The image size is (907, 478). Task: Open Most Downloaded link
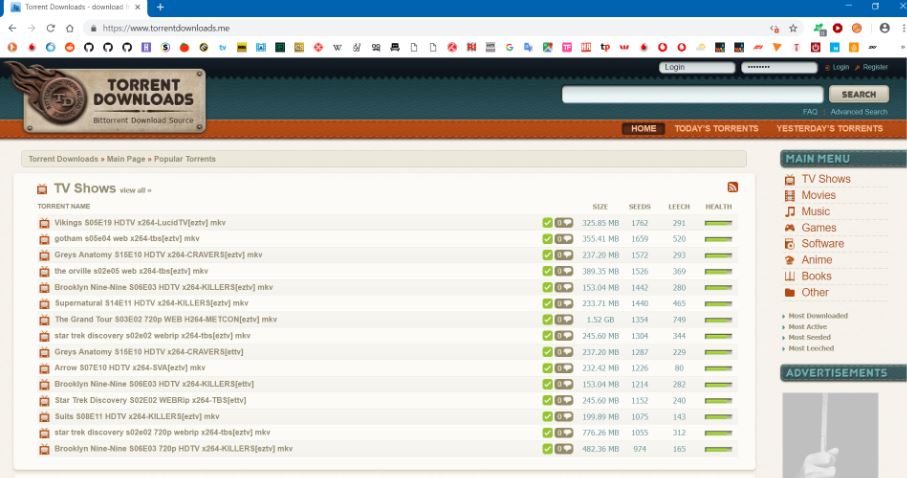coord(817,316)
